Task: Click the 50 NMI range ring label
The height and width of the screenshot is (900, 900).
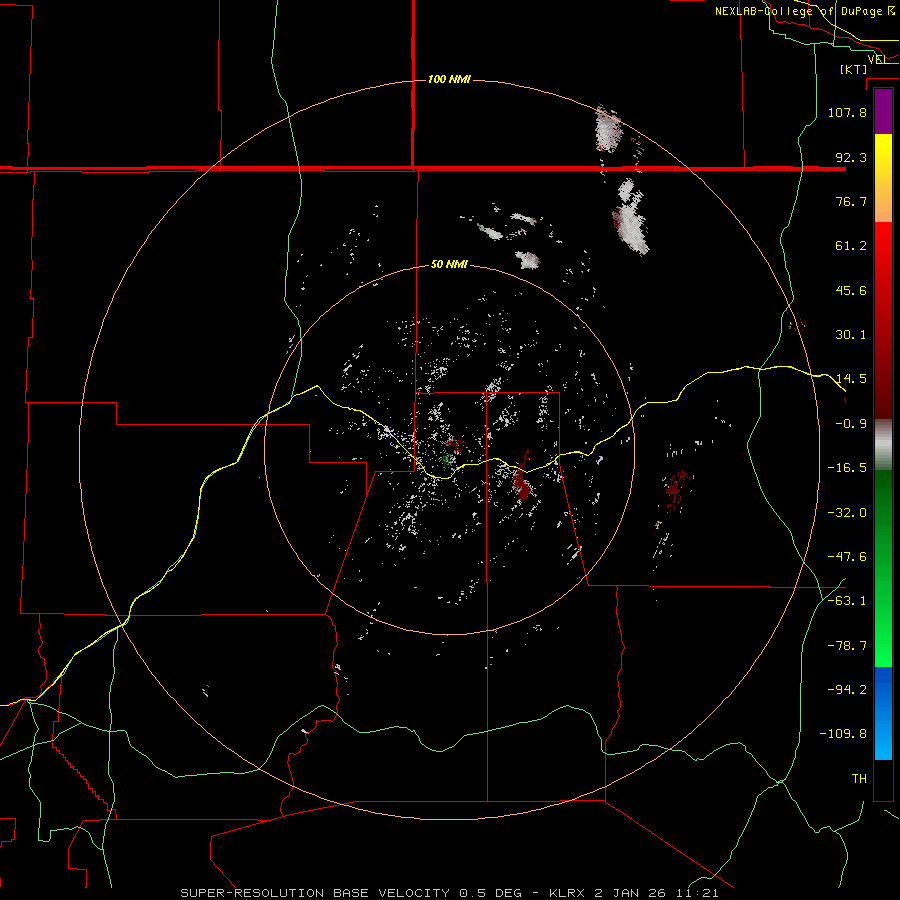Action: 449,264
